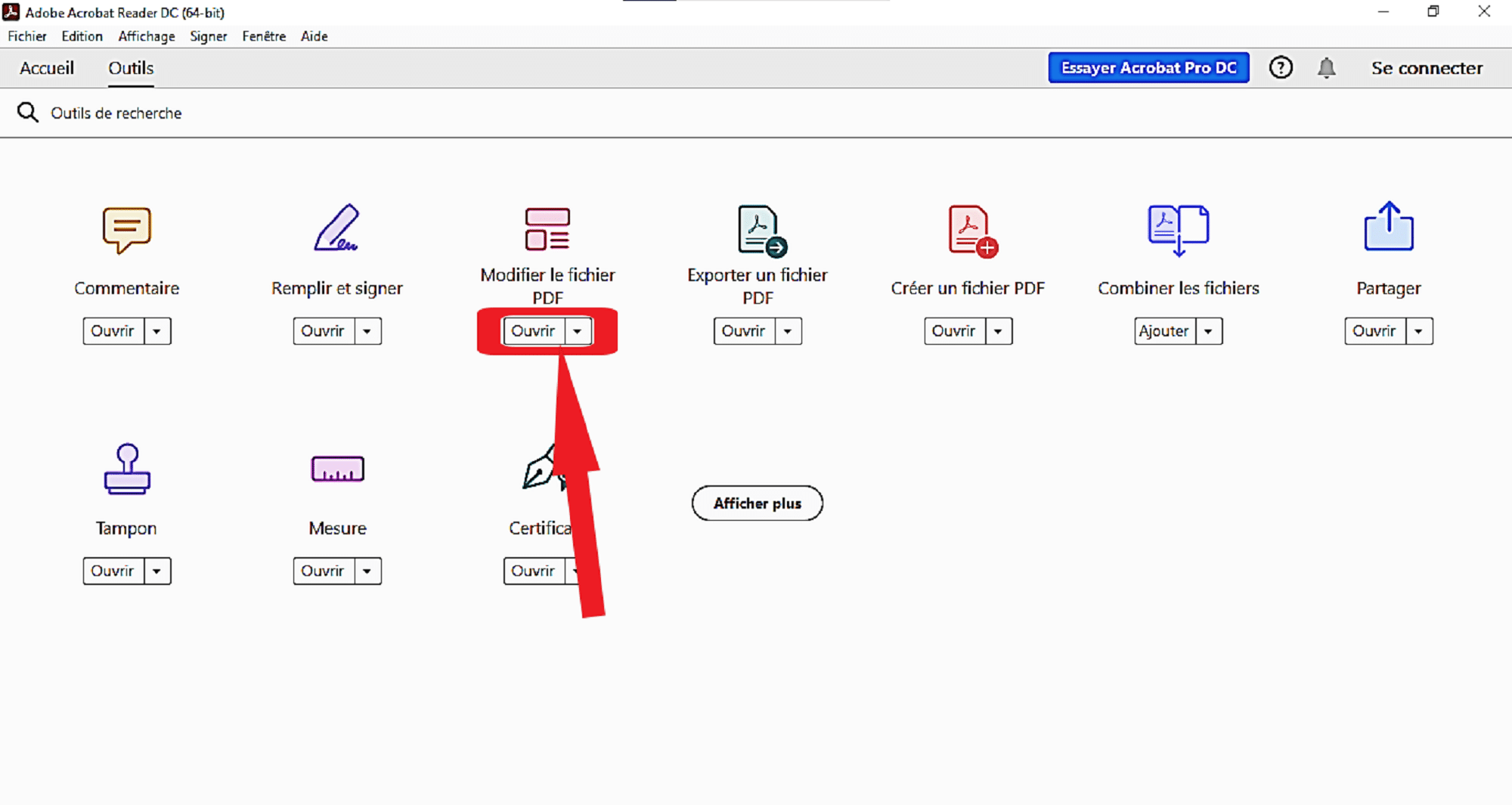Expand the Tampon dropdown arrow
Screen dimensions: 1512x805
157,571
